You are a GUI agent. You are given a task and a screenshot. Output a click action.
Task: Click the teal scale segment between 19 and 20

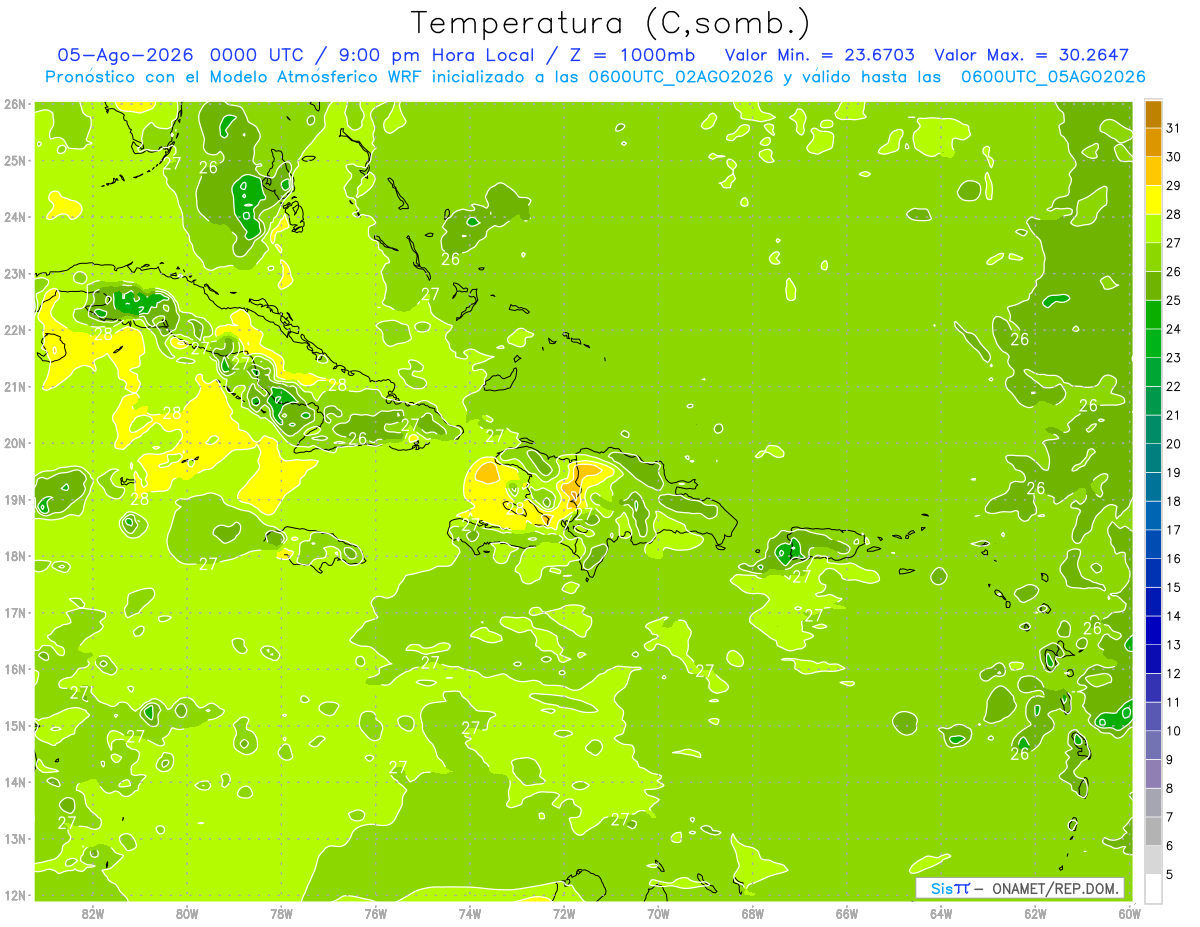(x=1153, y=458)
